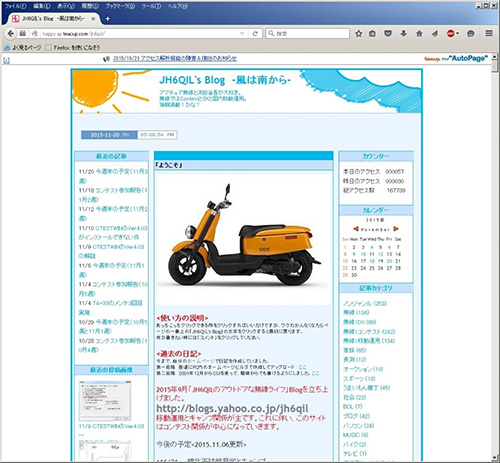Open the Firefox hamburger menu
Viewport: 500px width, 463px height.
tap(489, 33)
